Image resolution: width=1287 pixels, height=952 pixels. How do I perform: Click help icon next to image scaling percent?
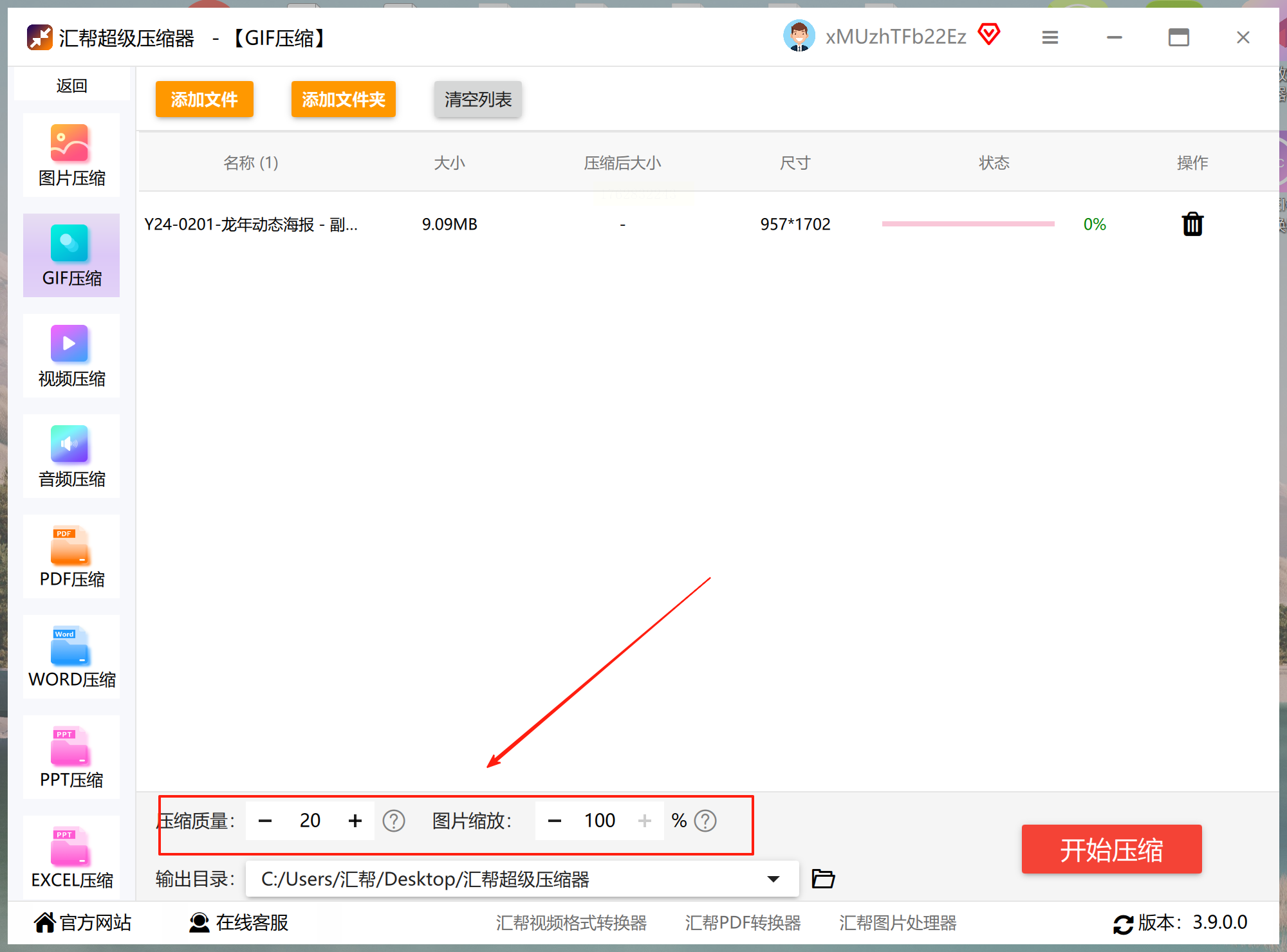click(x=705, y=821)
